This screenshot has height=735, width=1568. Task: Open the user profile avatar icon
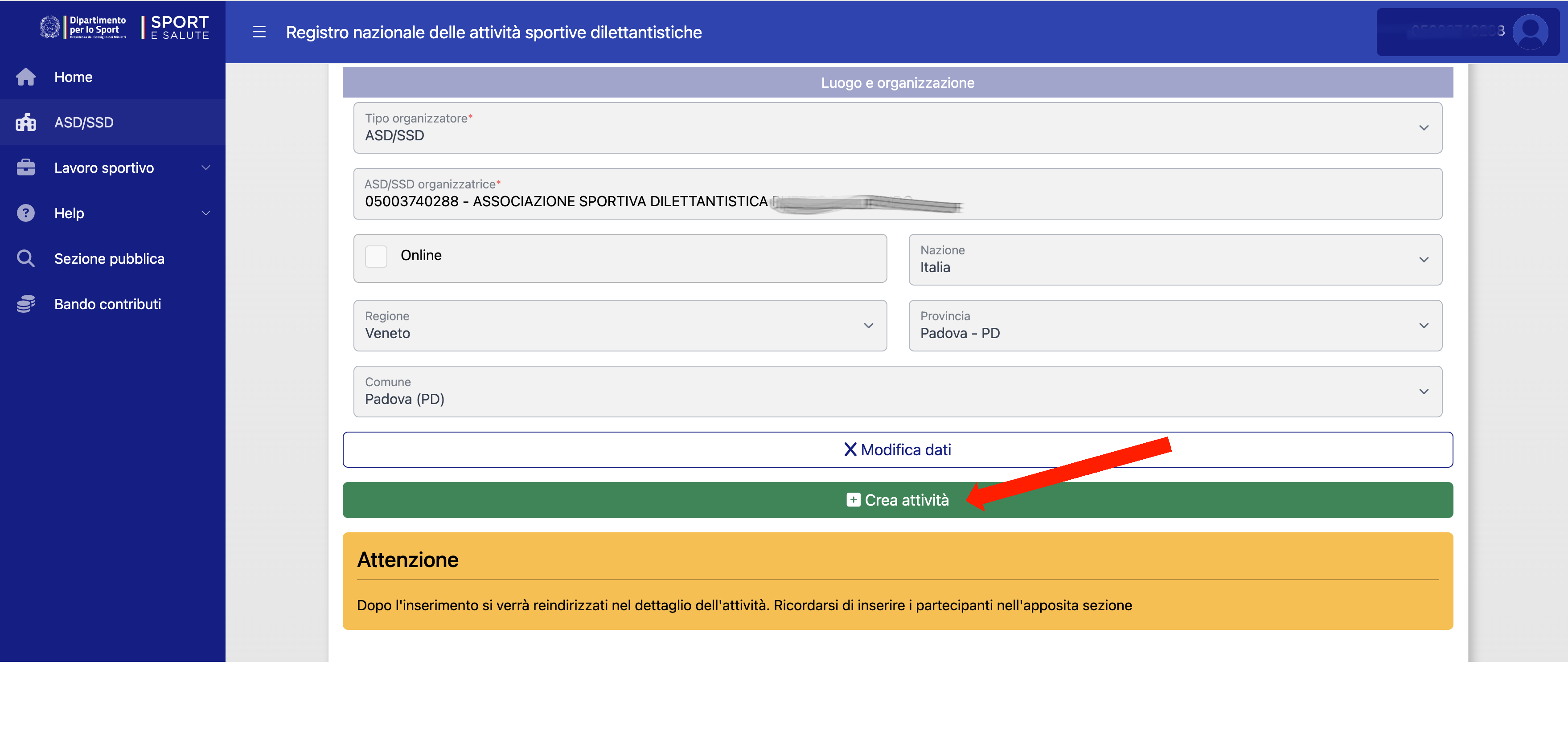1530,32
